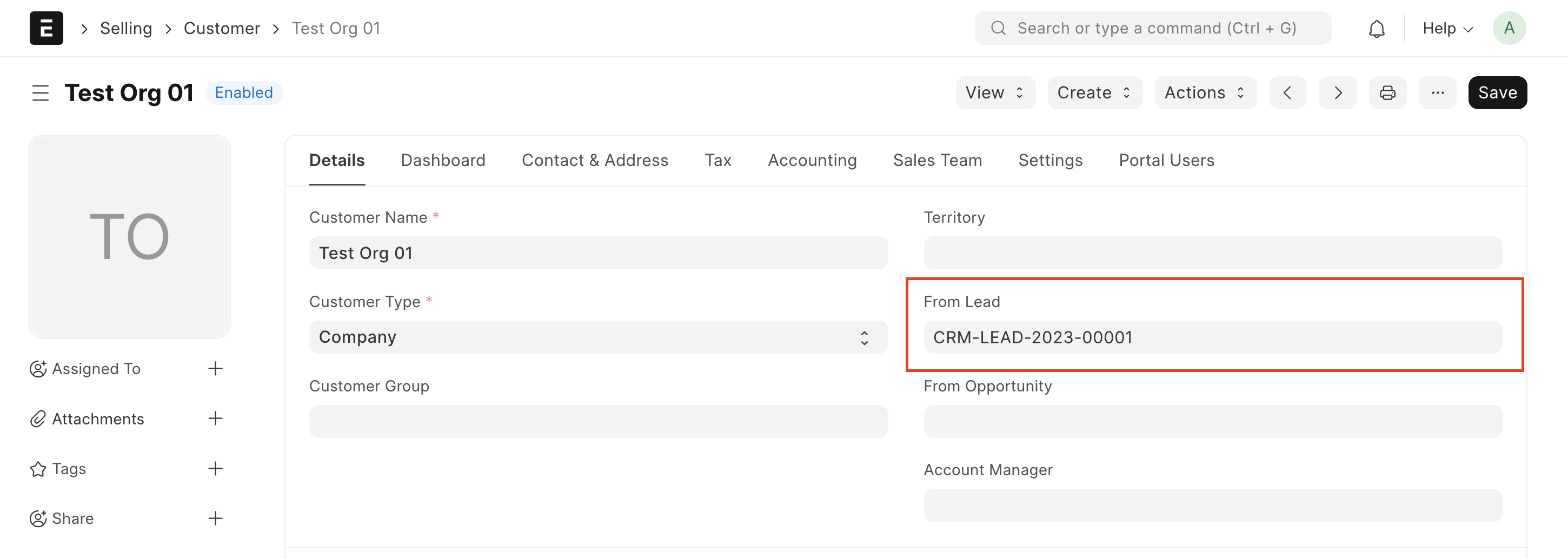
Task: Share the document via the Share plus icon
Action: (215, 518)
